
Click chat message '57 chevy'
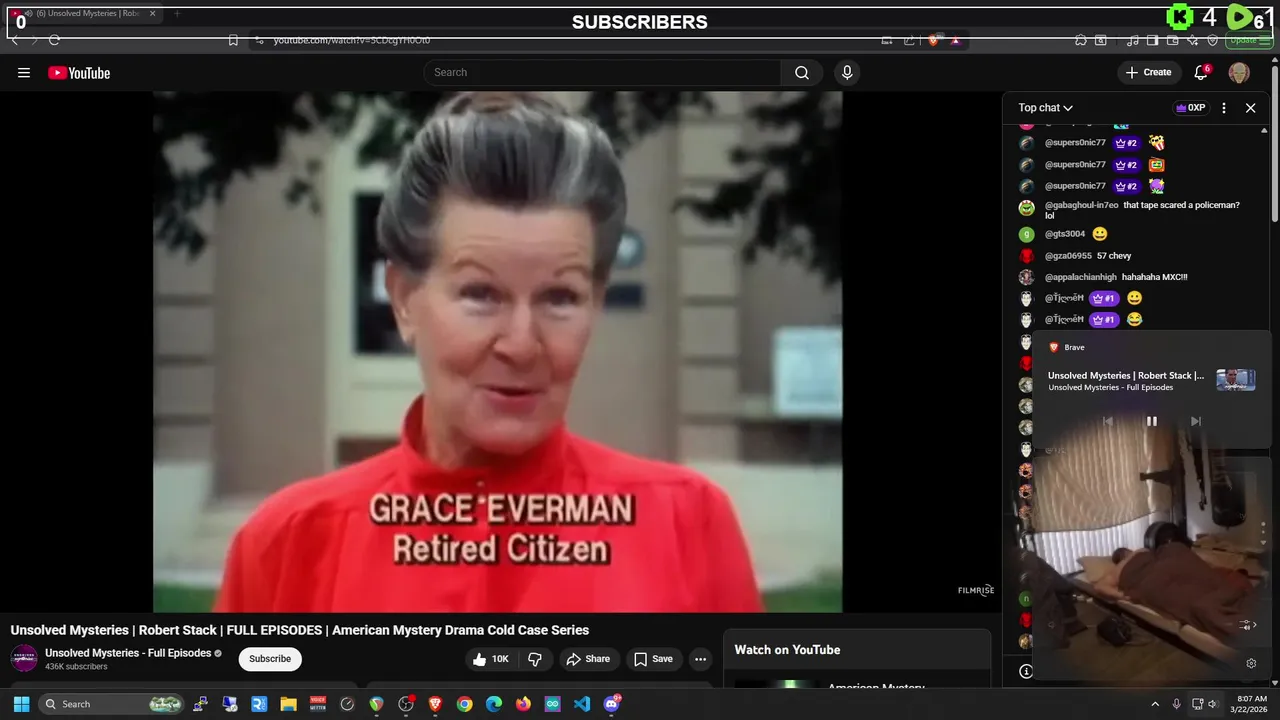pyautogui.click(x=1113, y=256)
